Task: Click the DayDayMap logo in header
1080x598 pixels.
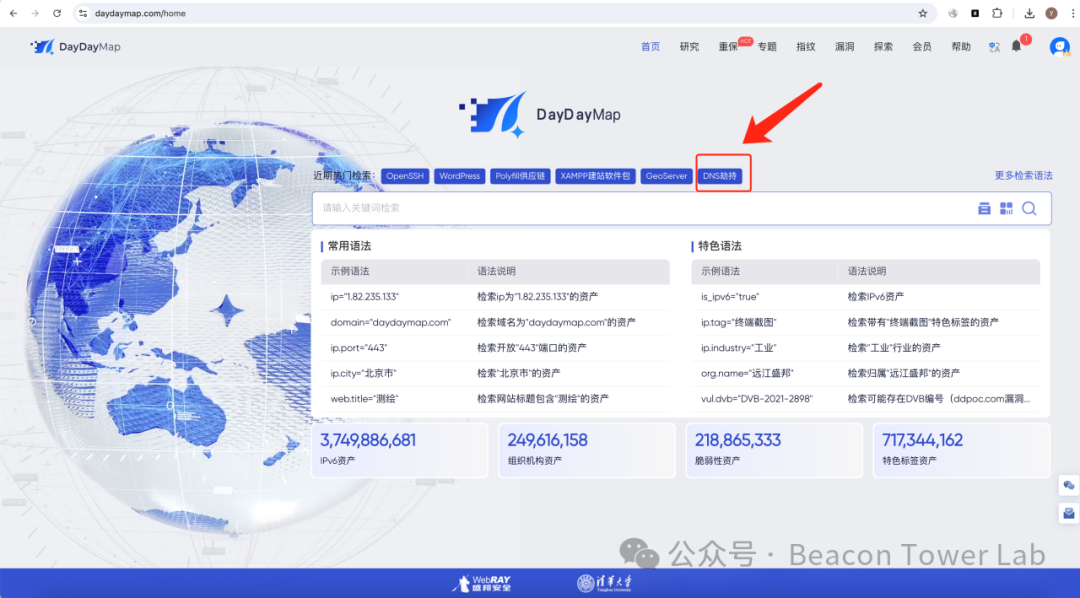Action: (x=76, y=46)
